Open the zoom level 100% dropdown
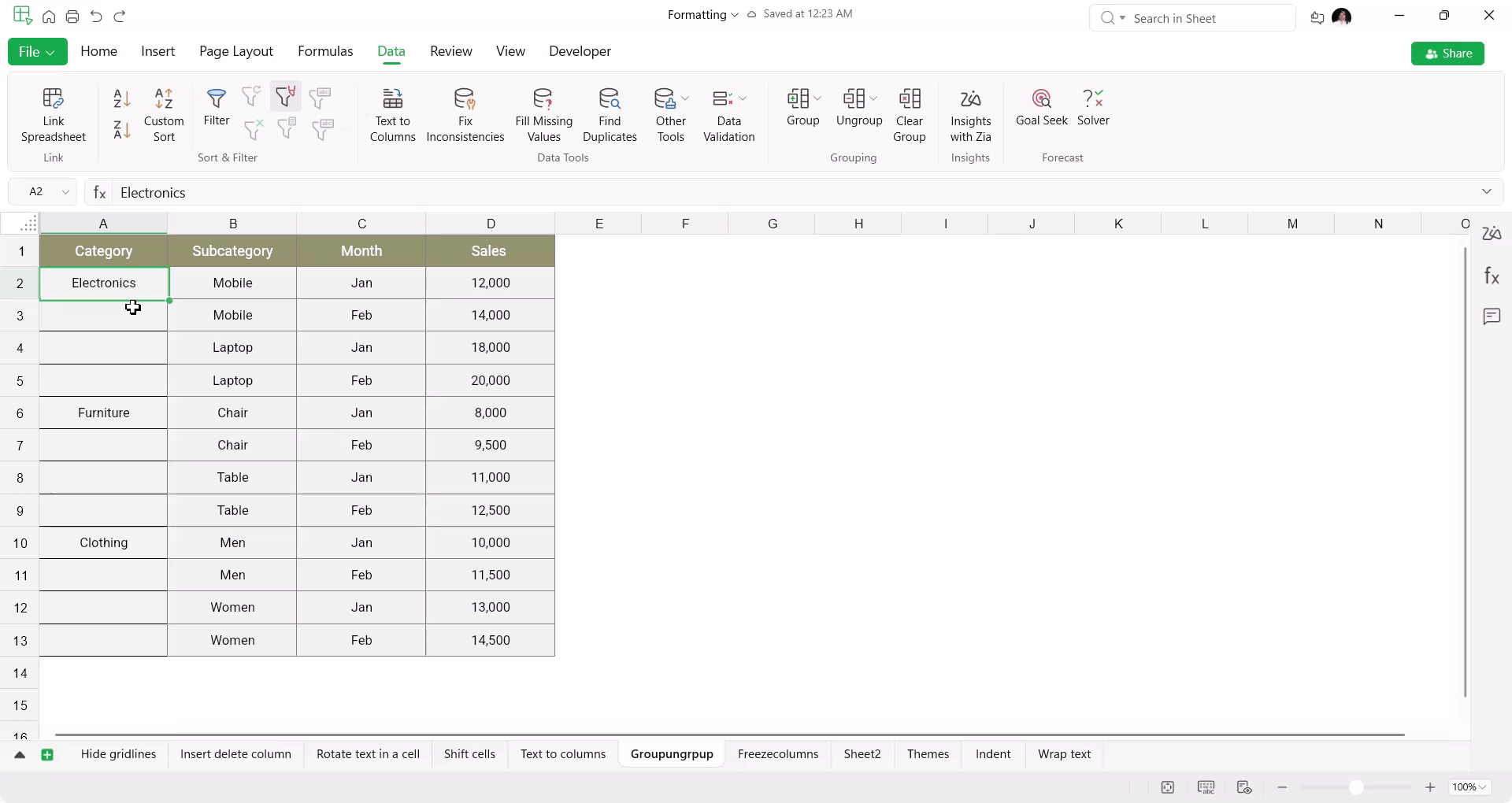This screenshot has height=803, width=1512. [x=1470, y=787]
